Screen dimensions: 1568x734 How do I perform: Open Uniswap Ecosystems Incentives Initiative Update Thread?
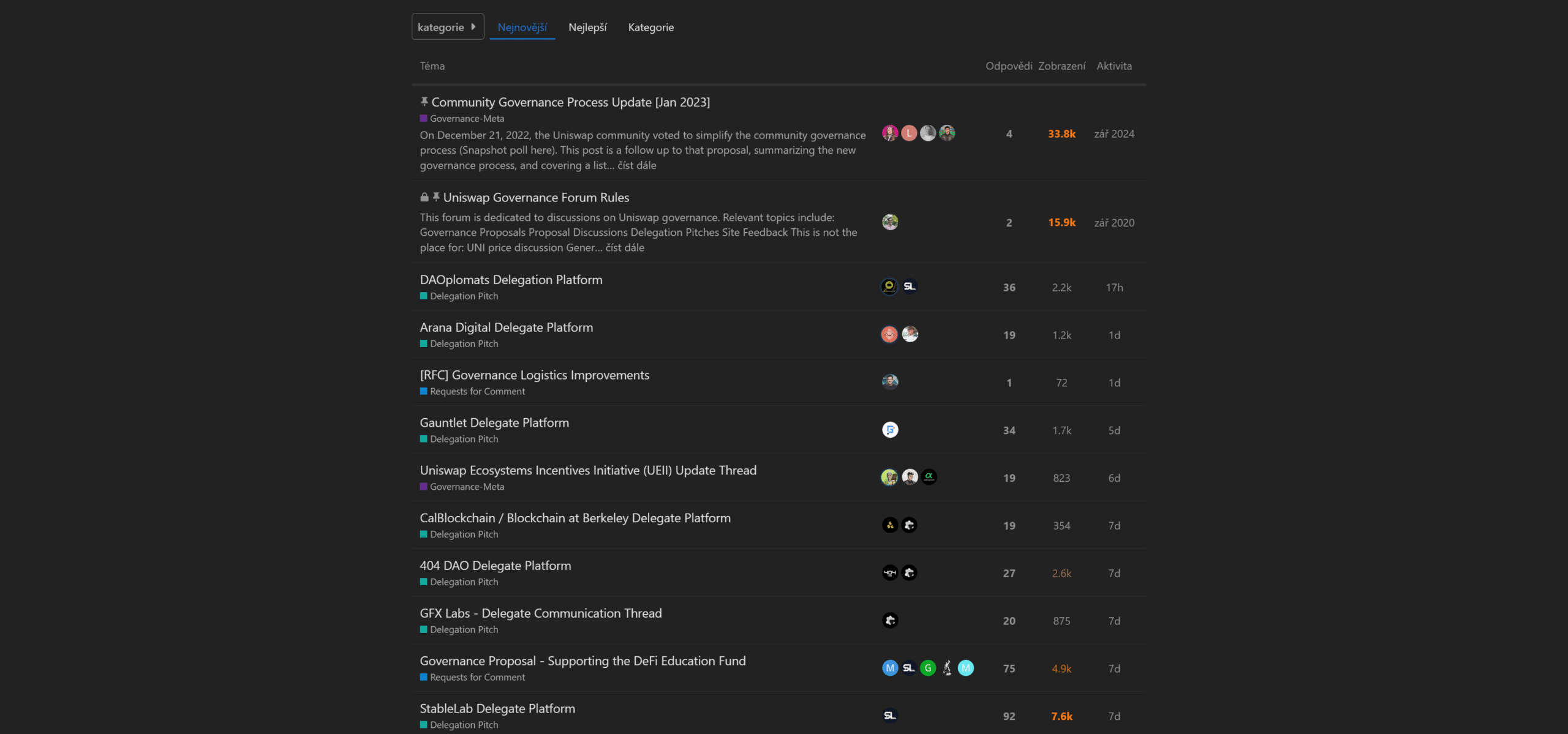tap(588, 471)
